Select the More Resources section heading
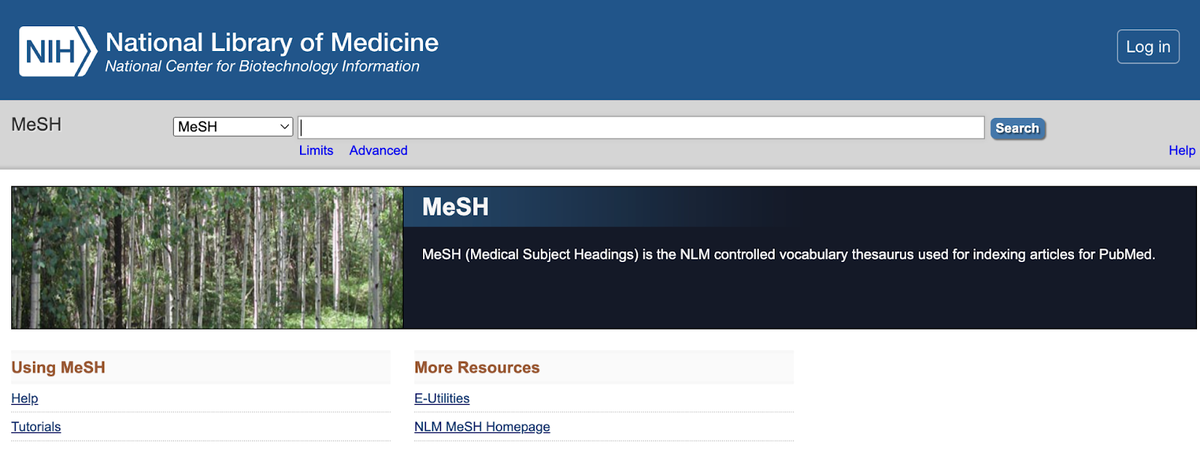This screenshot has width=1200, height=476. pyautogui.click(x=477, y=368)
